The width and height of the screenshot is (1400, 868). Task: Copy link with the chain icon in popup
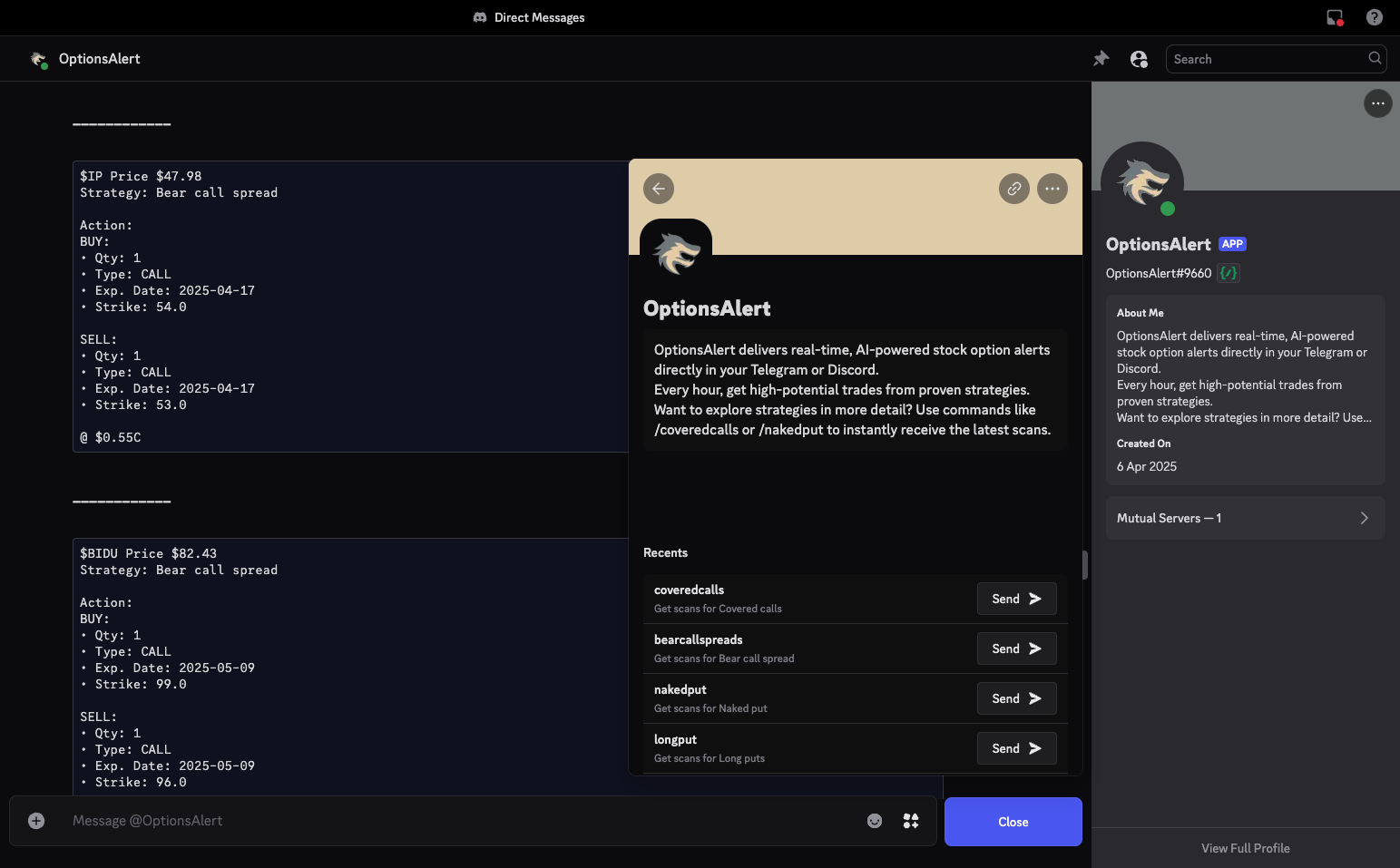[x=1014, y=189]
